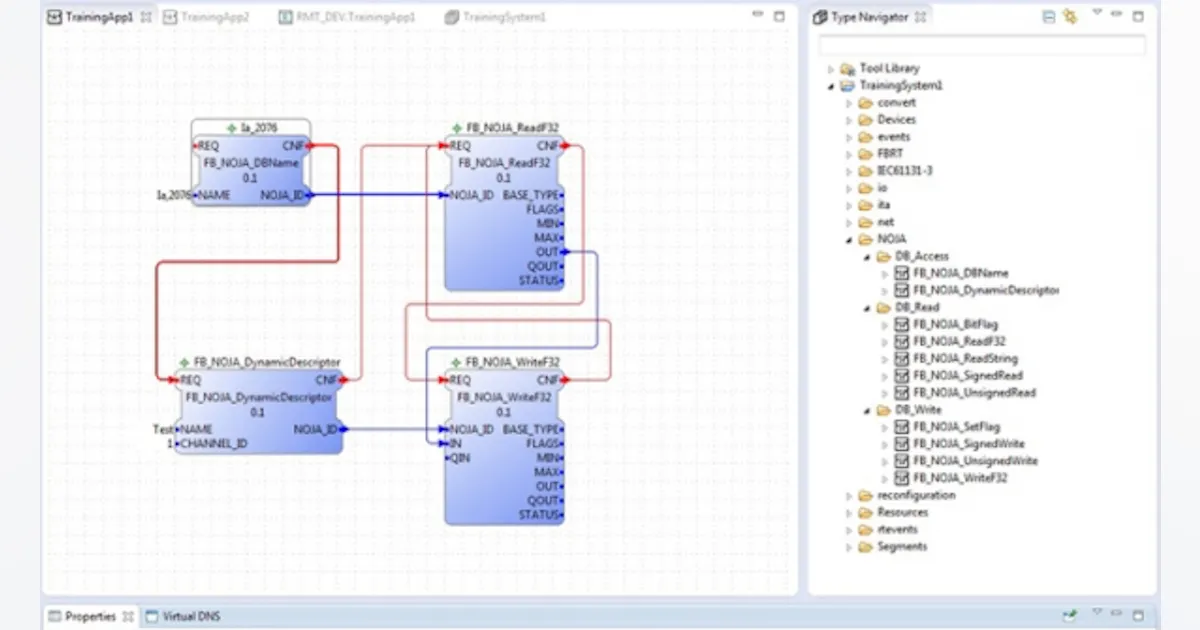Collapse the NOJA folder node
1200x630 pixels.
click(848, 240)
